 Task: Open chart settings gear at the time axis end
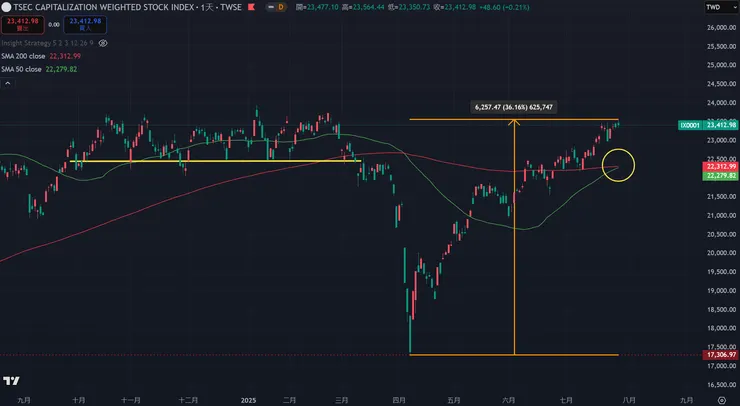pos(722,400)
